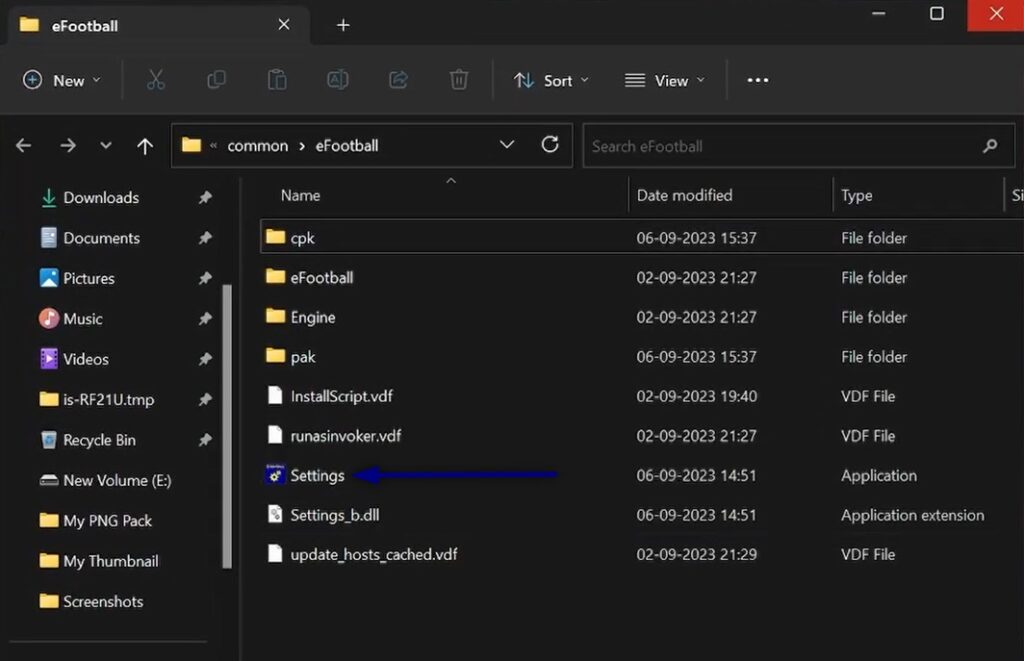Screen dimensions: 1024x661
Task: Go back with the left arrow
Action: tap(24, 145)
